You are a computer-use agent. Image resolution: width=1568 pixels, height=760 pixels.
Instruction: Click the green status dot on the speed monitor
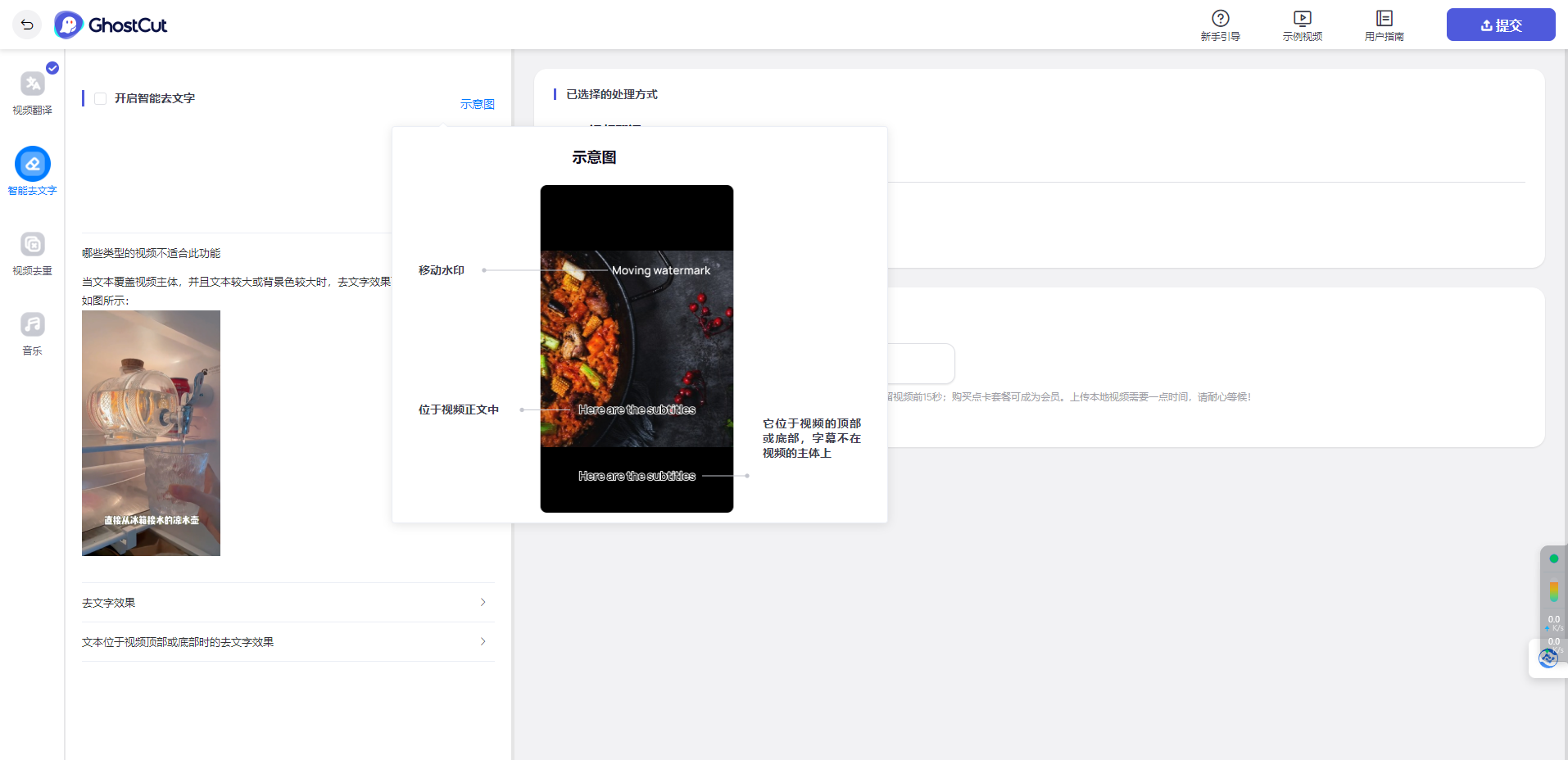pyautogui.click(x=1554, y=558)
